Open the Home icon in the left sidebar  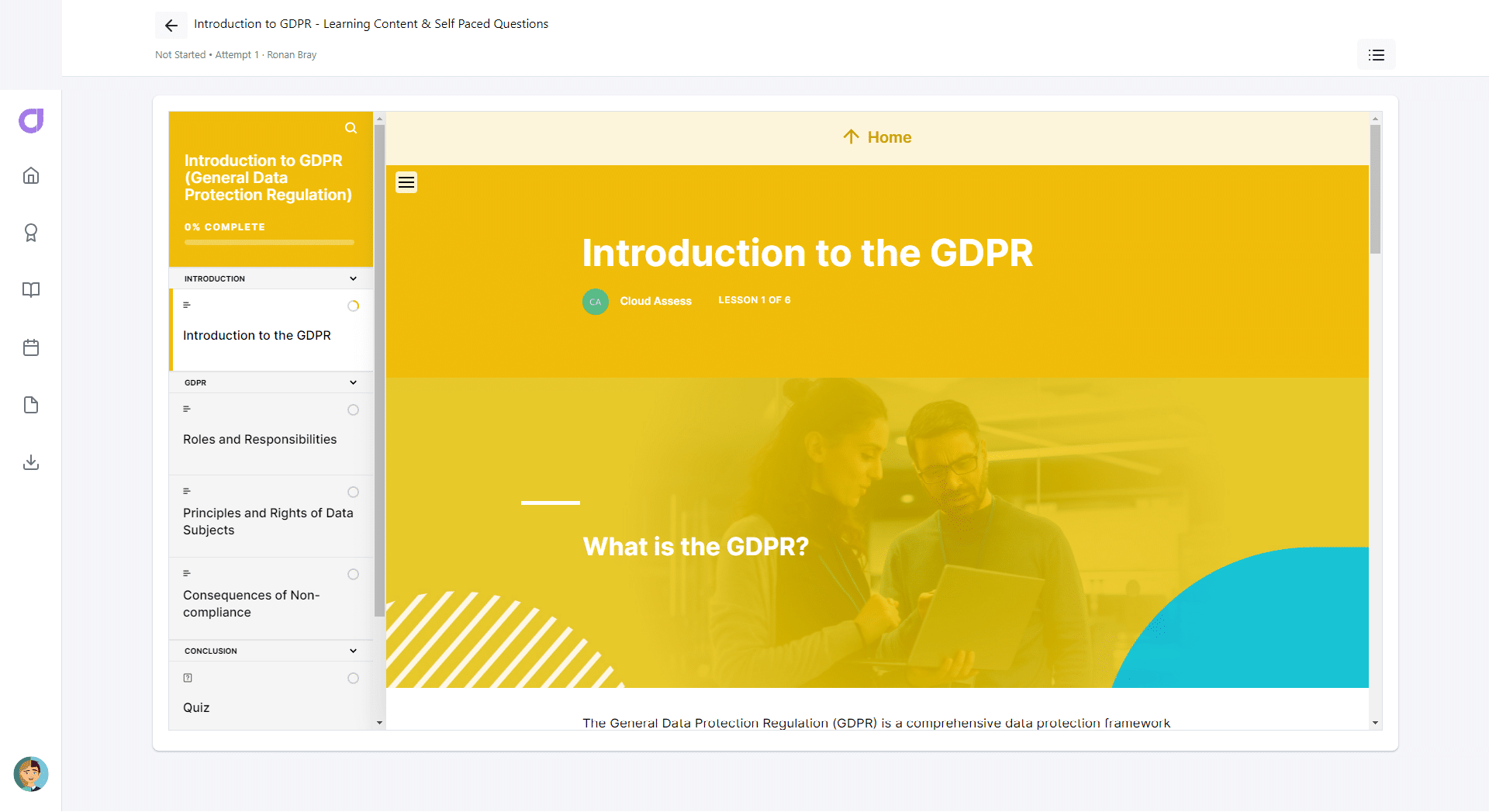coord(31,175)
